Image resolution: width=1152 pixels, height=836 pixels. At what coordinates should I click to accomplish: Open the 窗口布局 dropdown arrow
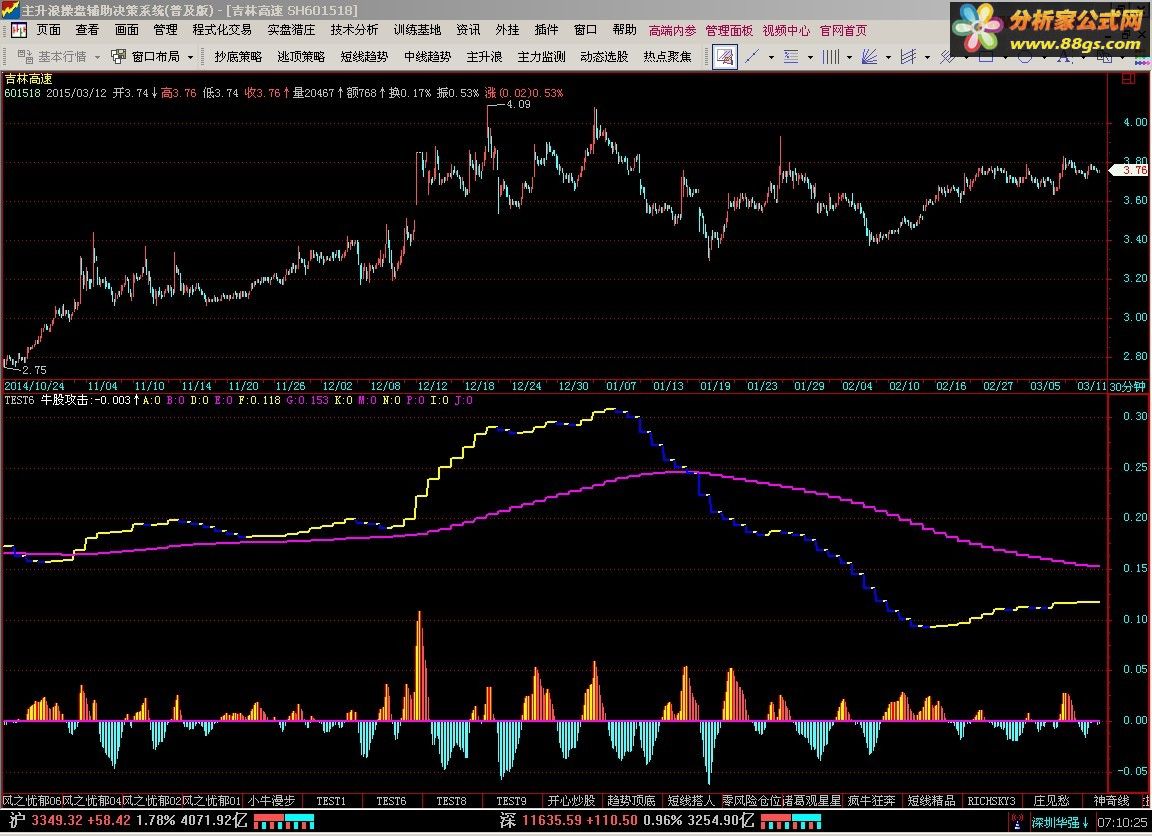click(x=190, y=57)
